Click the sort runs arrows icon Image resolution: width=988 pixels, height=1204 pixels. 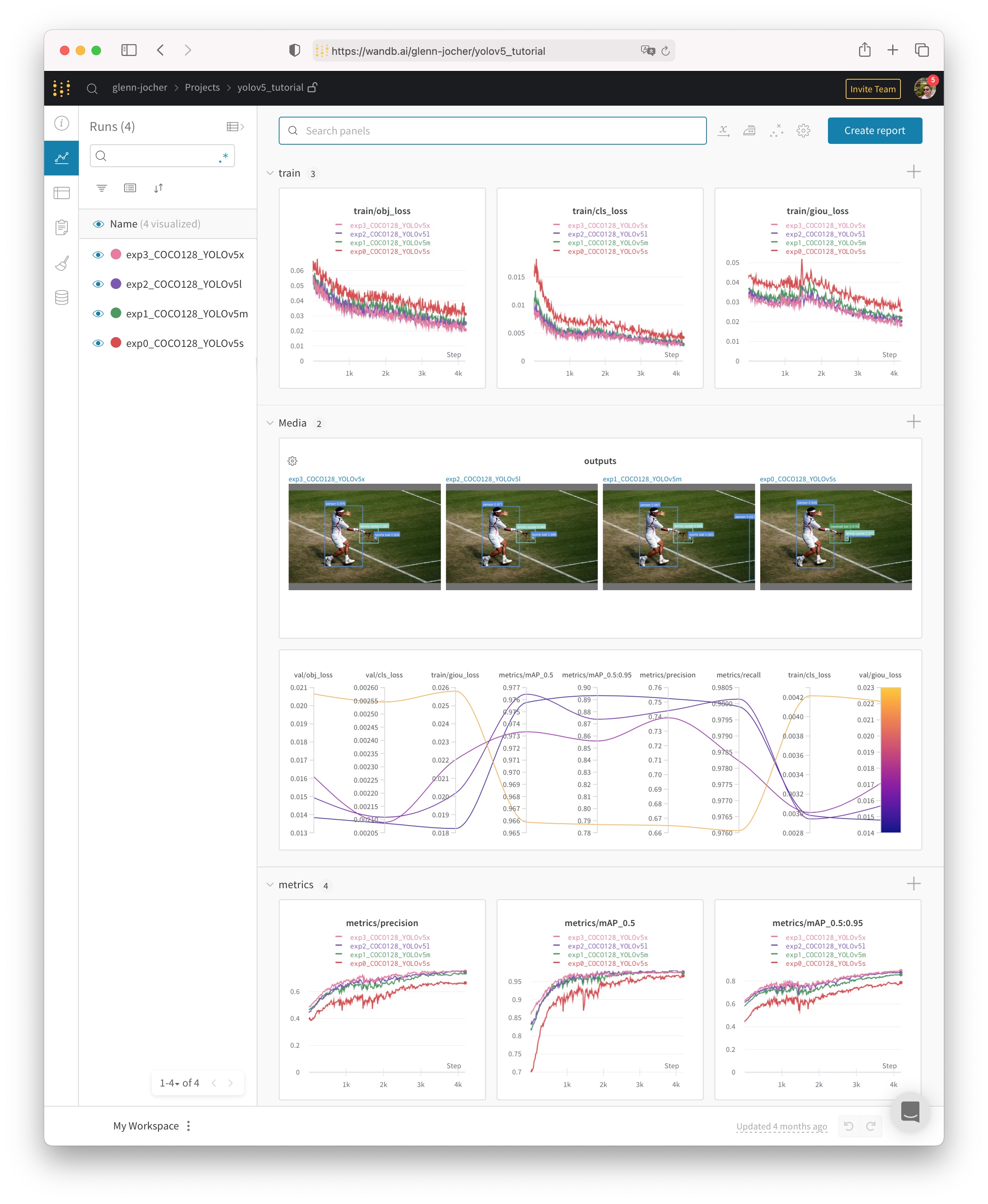pos(158,188)
